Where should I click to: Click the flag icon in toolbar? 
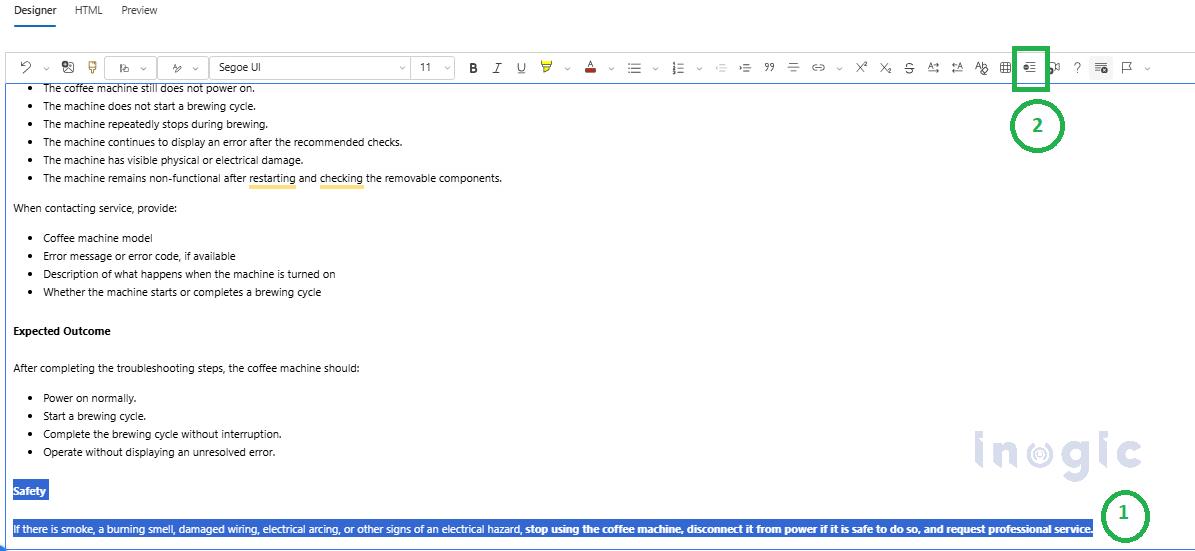point(1126,67)
